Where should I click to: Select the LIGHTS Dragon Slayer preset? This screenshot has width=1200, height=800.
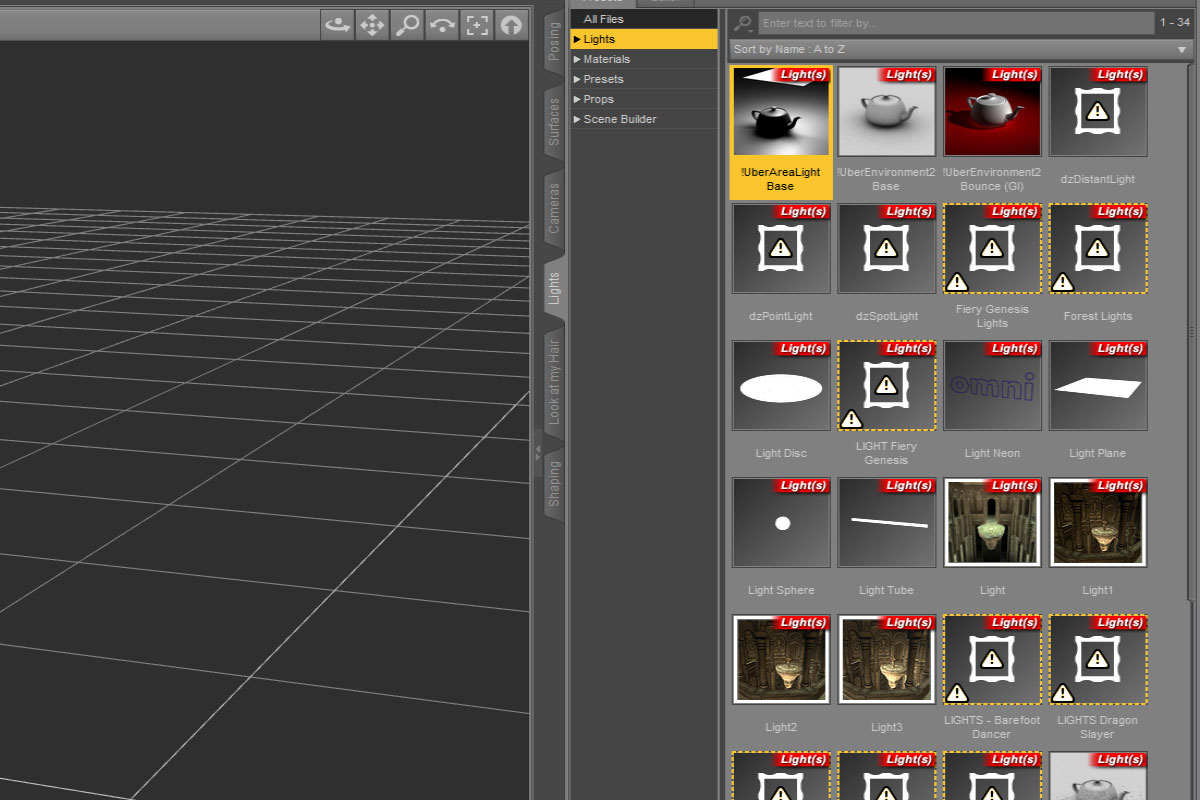(1098, 659)
